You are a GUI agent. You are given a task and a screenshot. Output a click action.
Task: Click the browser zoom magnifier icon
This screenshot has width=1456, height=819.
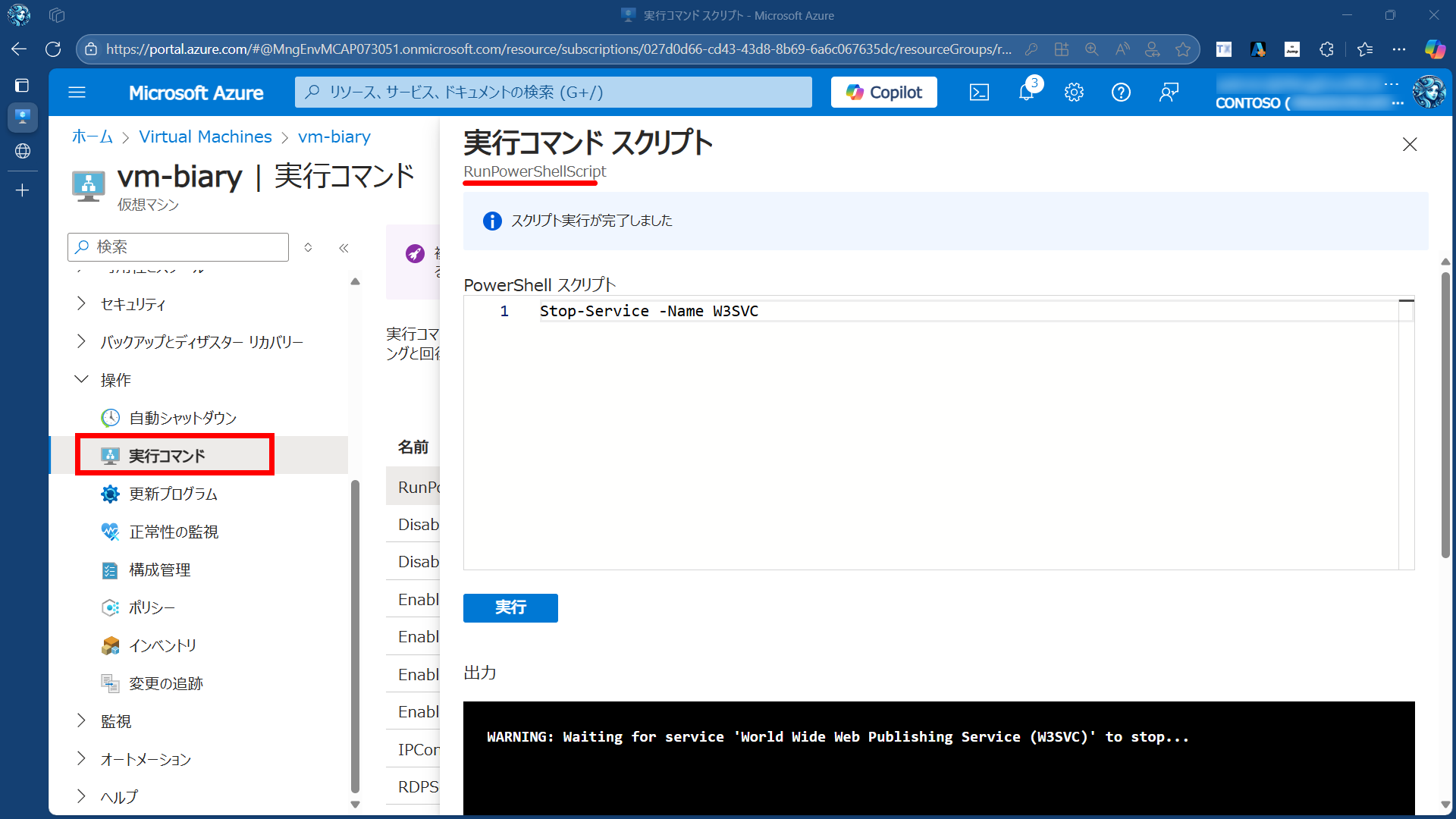click(1092, 49)
